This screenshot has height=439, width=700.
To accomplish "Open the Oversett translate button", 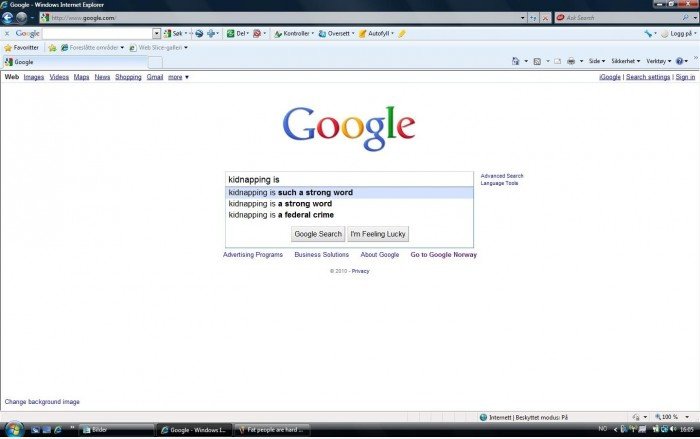I will tap(336, 33).
